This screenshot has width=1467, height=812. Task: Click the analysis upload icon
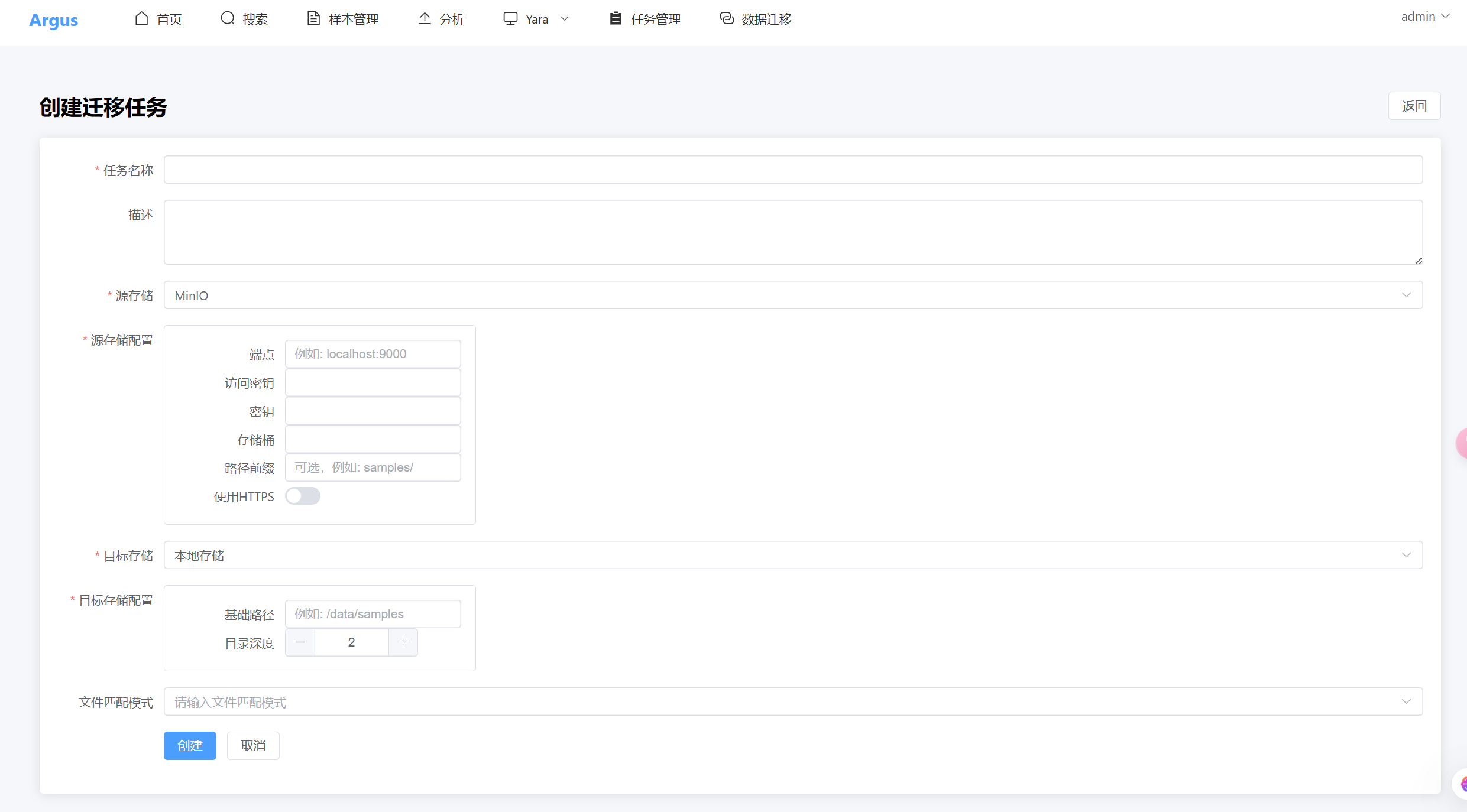click(425, 18)
